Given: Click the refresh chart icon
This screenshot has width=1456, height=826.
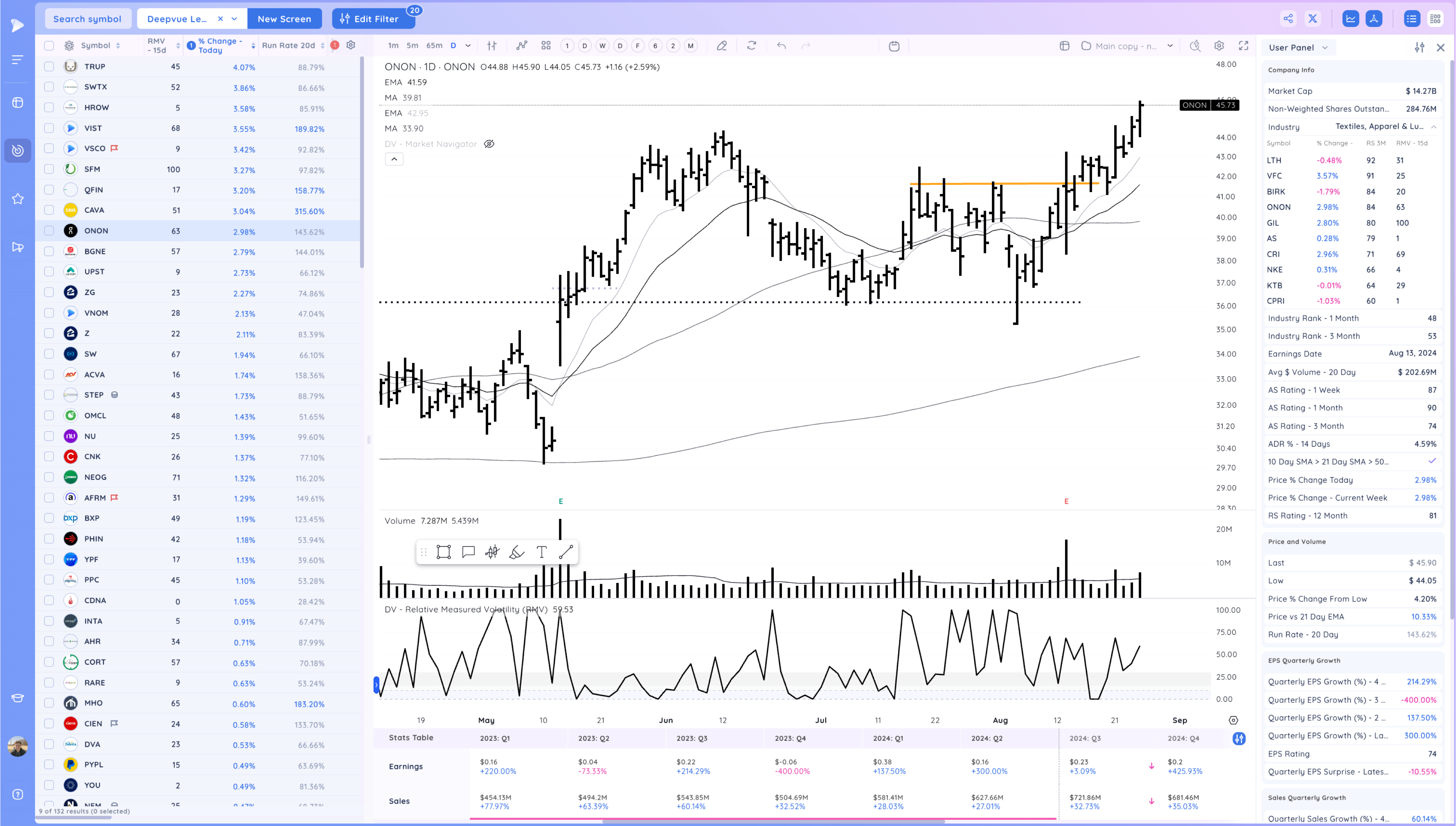Looking at the screenshot, I should [x=751, y=46].
